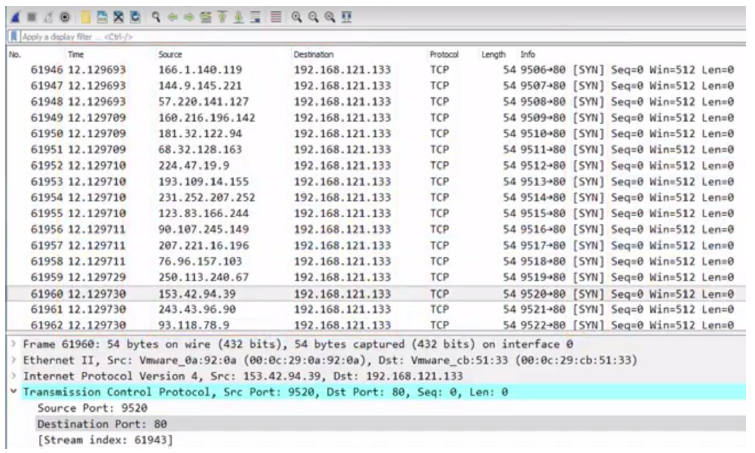Toggle auto scroll during live capture
Viewport: 755px width, 453px height.
pyautogui.click(x=254, y=17)
